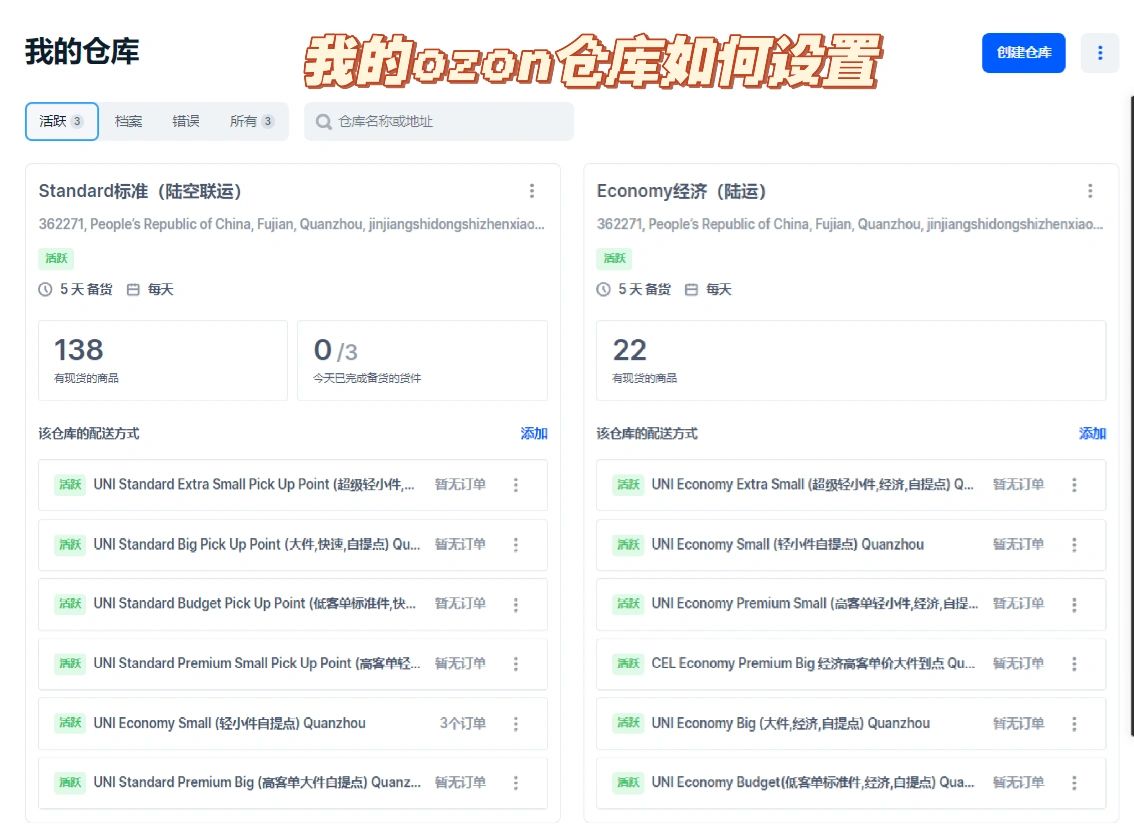
Task: Click the 该仓库的配送方式 label in Economy经济 card
Action: (647, 433)
